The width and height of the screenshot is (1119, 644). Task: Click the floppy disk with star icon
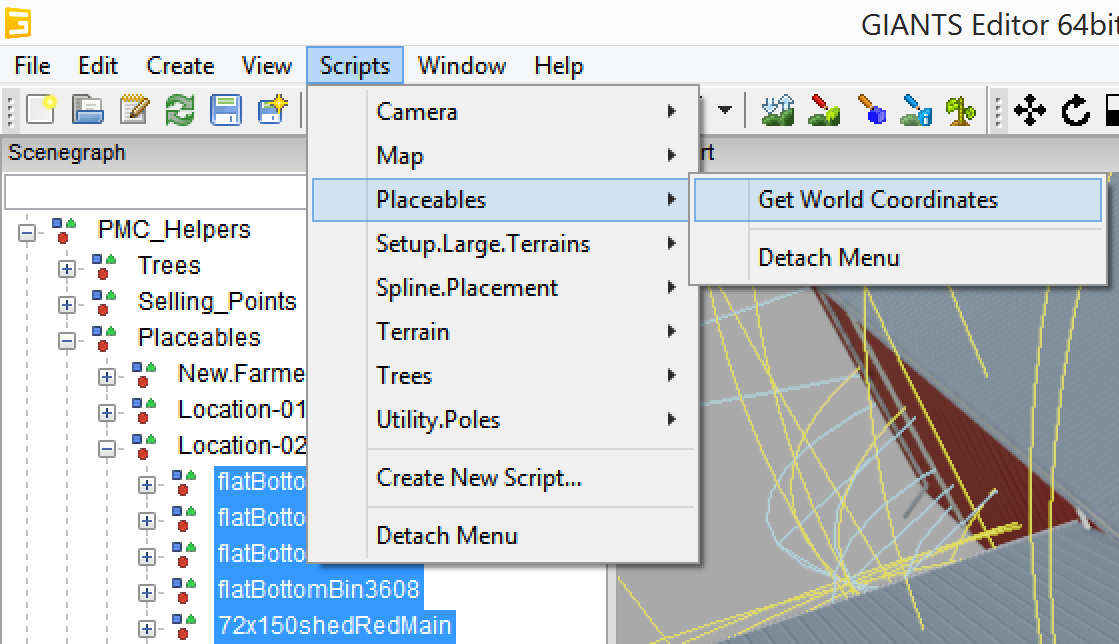[x=272, y=110]
